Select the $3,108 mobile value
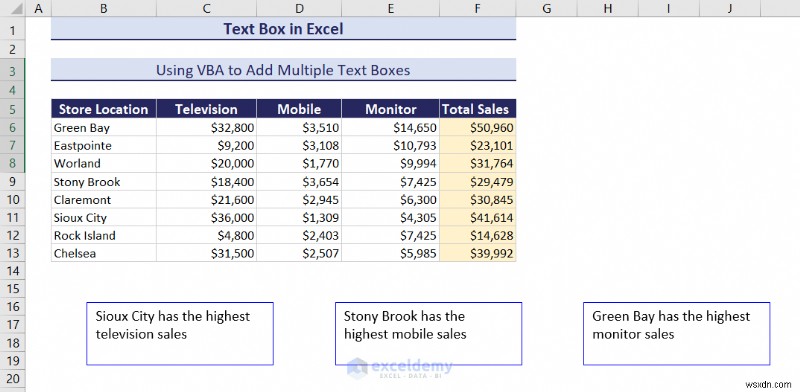This screenshot has width=800, height=392. click(299, 145)
